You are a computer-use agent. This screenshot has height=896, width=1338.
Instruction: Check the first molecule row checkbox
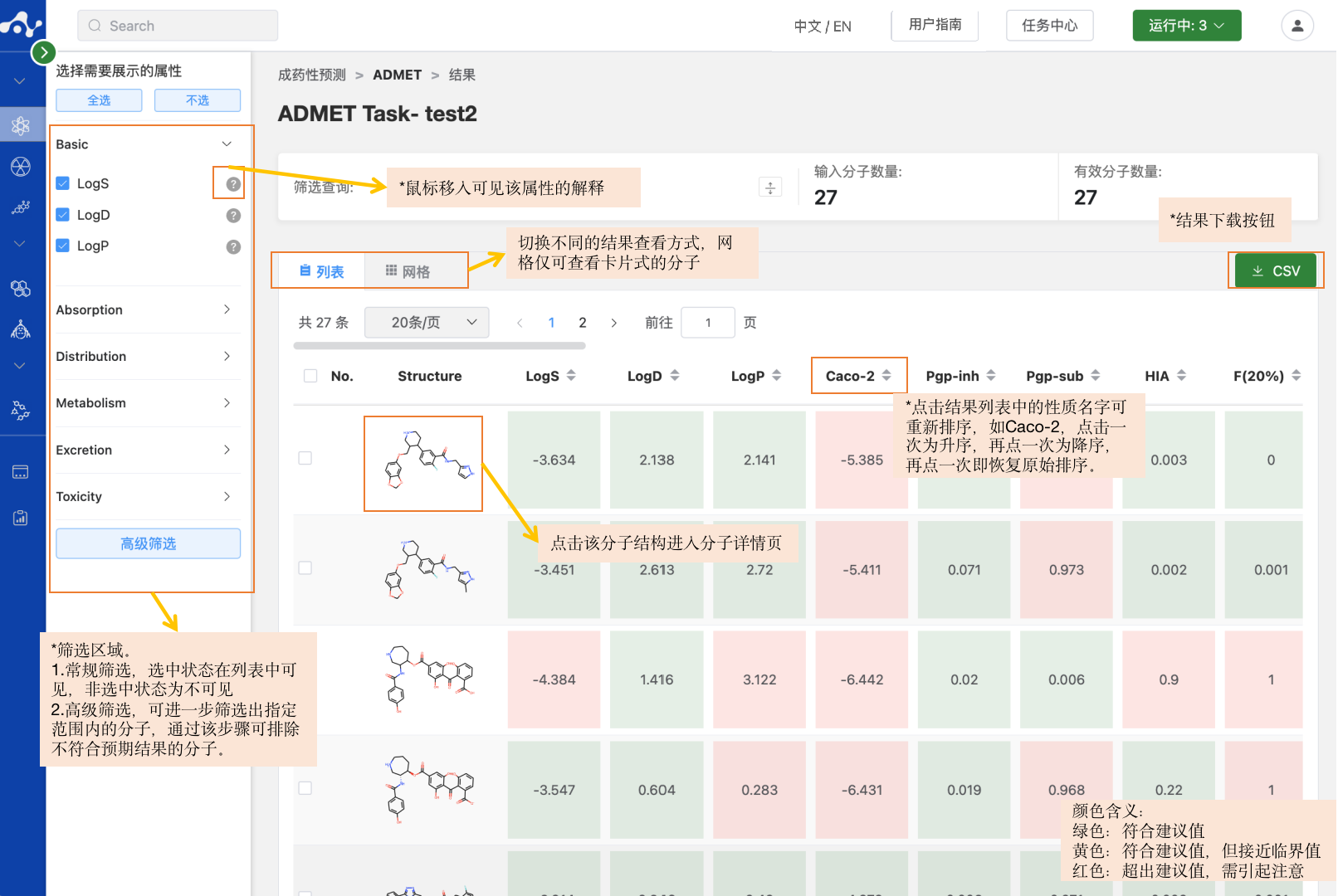pos(305,457)
